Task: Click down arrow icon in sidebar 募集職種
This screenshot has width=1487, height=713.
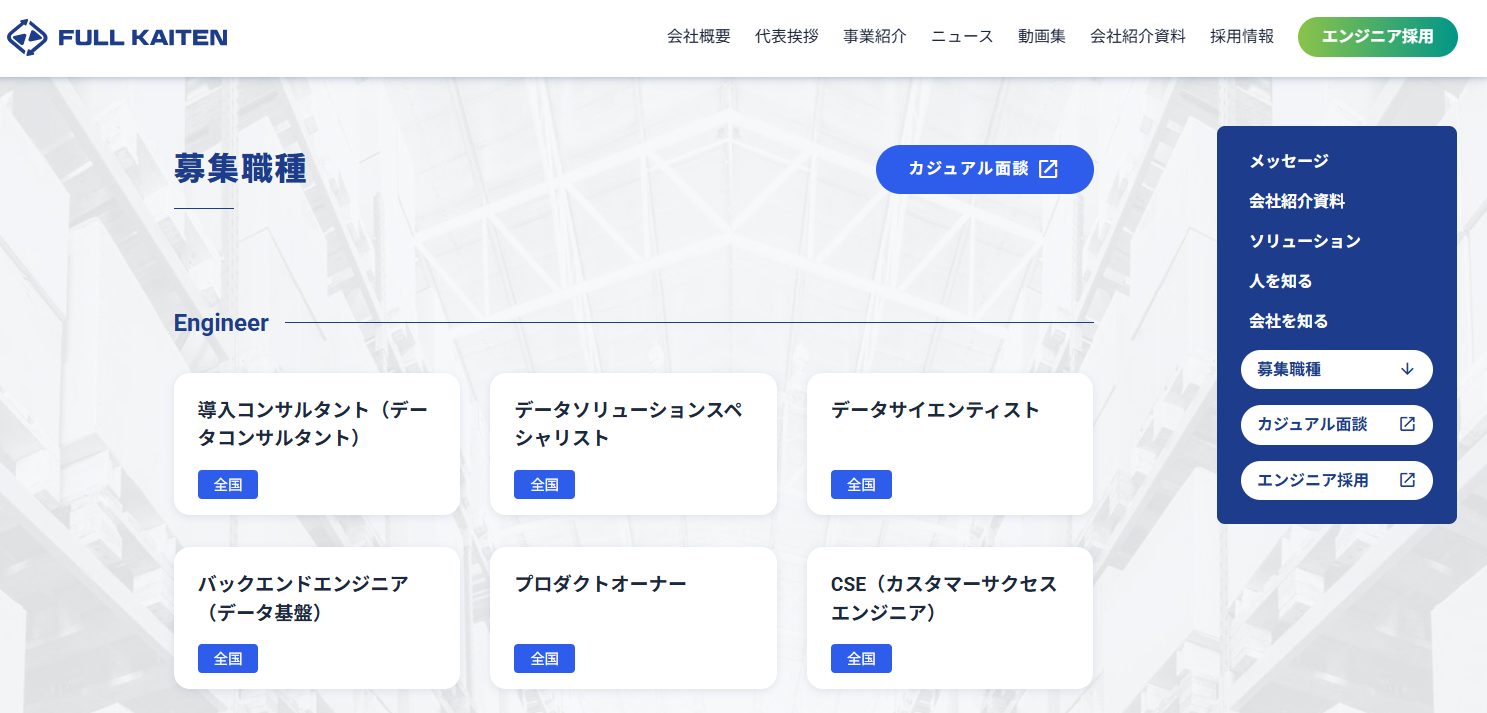Action: [x=1407, y=369]
